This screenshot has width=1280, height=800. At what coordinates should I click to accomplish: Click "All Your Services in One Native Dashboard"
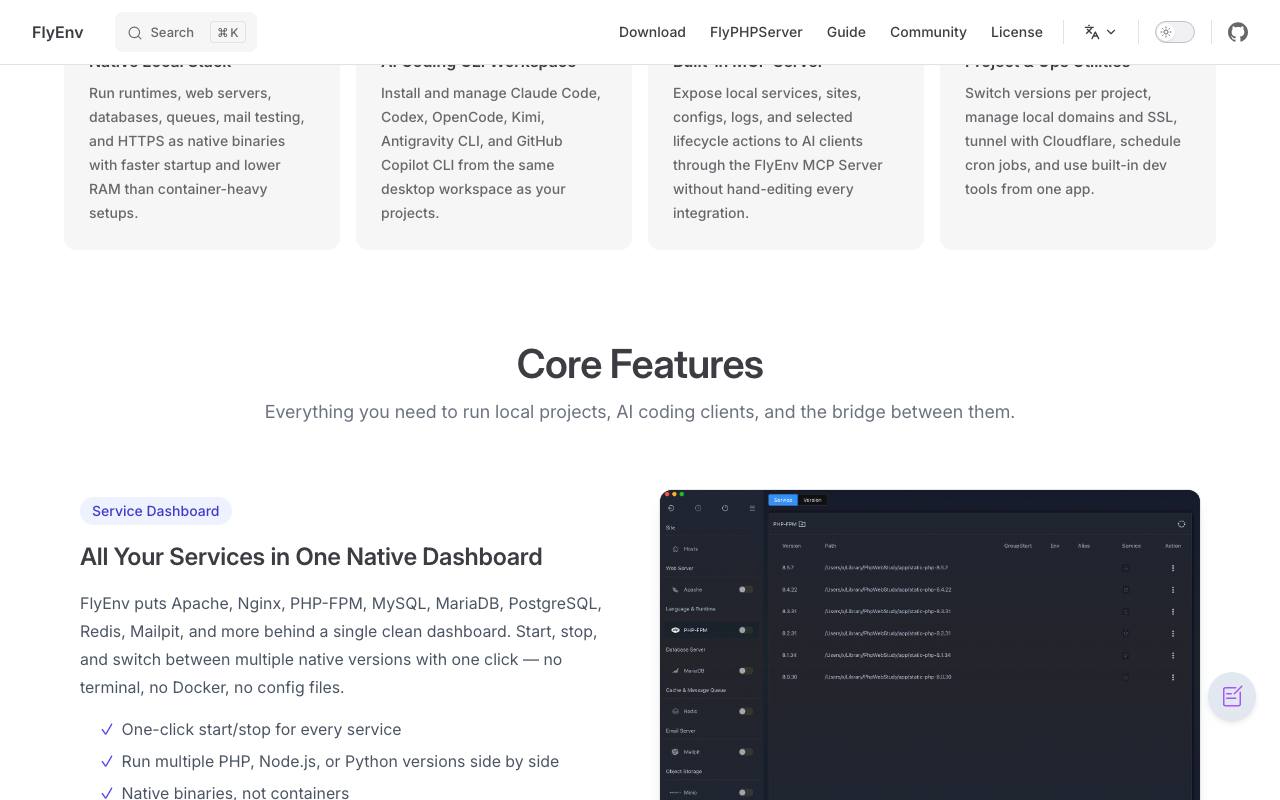click(x=311, y=556)
